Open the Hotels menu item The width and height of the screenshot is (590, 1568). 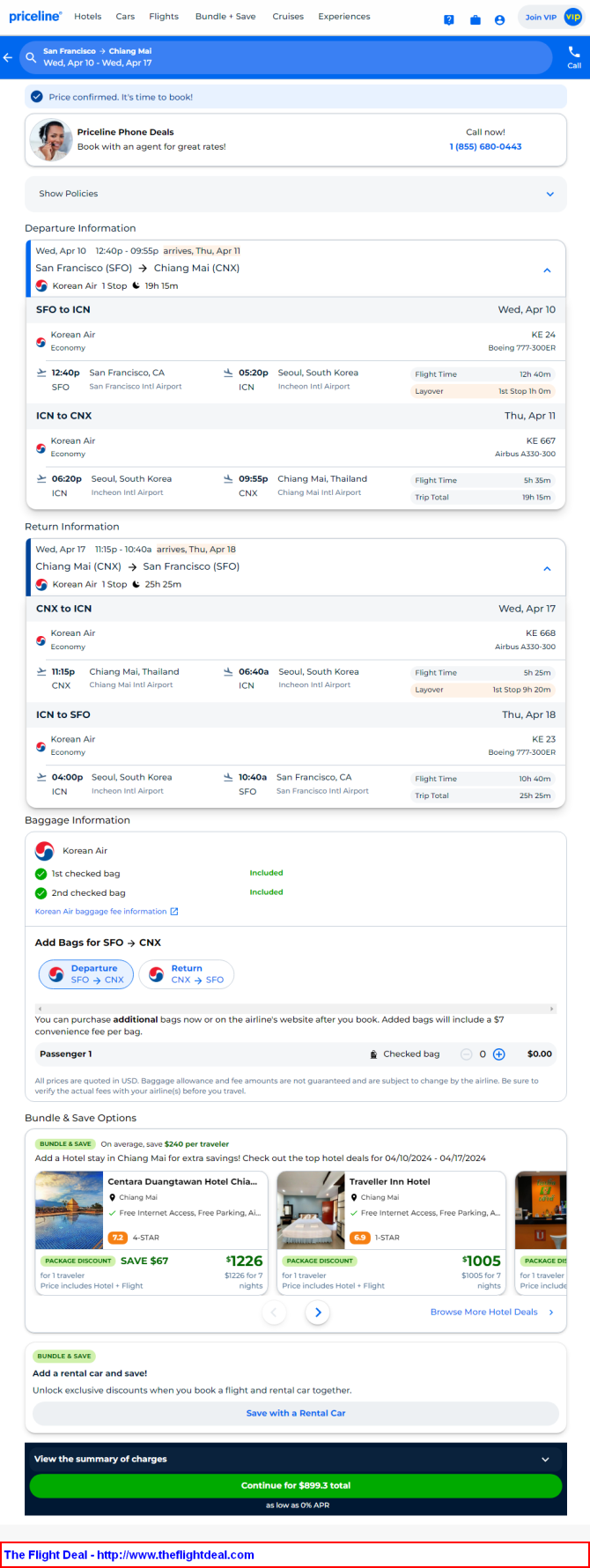pyautogui.click(x=88, y=17)
